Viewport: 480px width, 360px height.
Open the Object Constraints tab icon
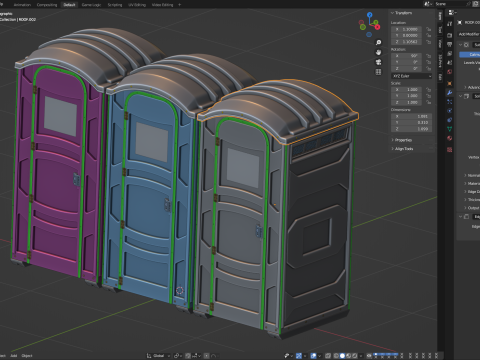pos(449,120)
